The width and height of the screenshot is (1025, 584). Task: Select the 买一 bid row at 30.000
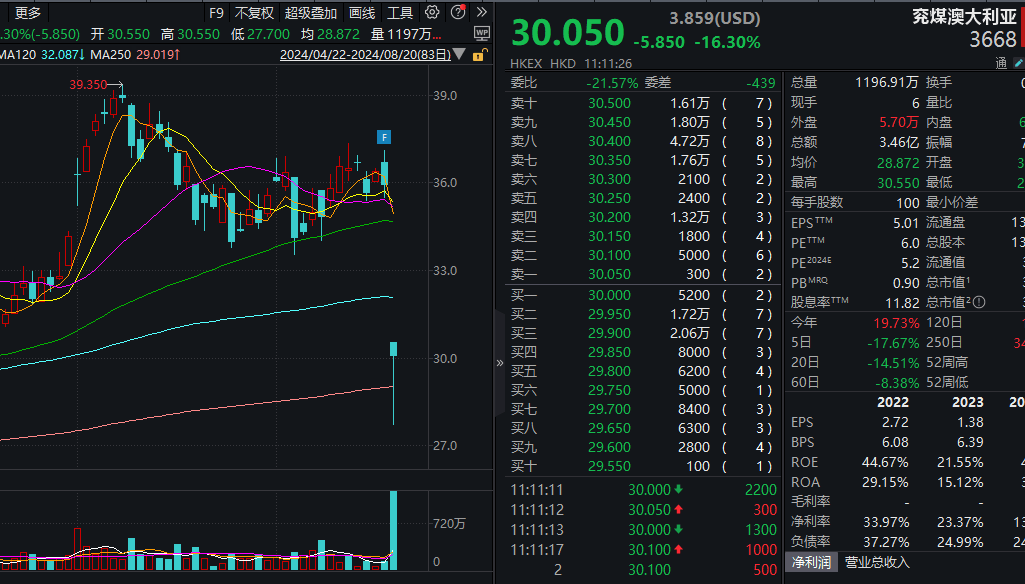(x=640, y=295)
